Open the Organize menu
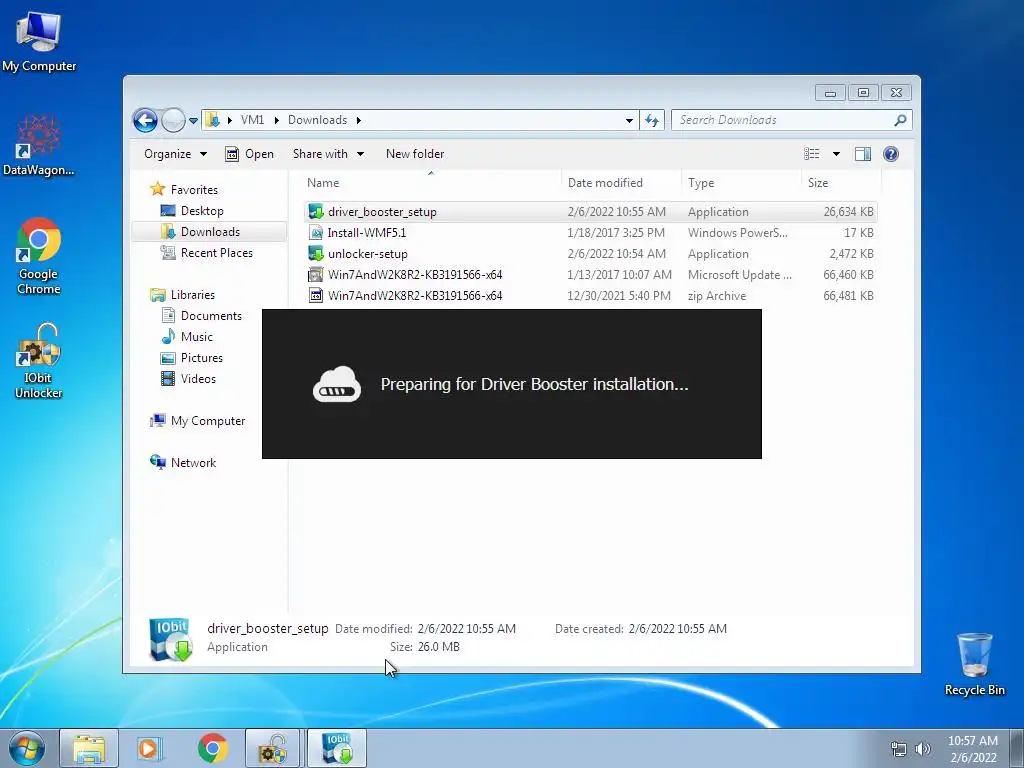 pyautogui.click(x=175, y=154)
